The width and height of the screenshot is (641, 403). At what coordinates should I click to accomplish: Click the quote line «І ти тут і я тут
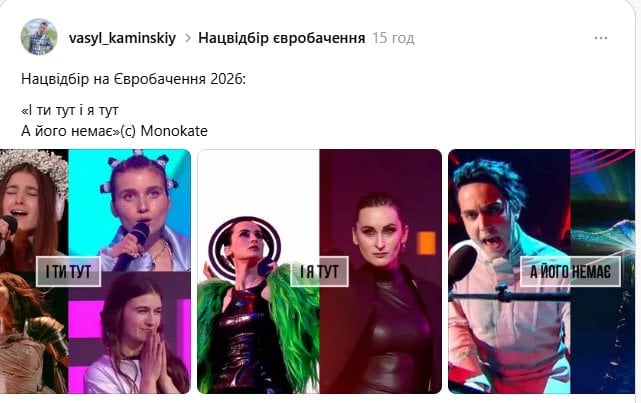pos(69,110)
